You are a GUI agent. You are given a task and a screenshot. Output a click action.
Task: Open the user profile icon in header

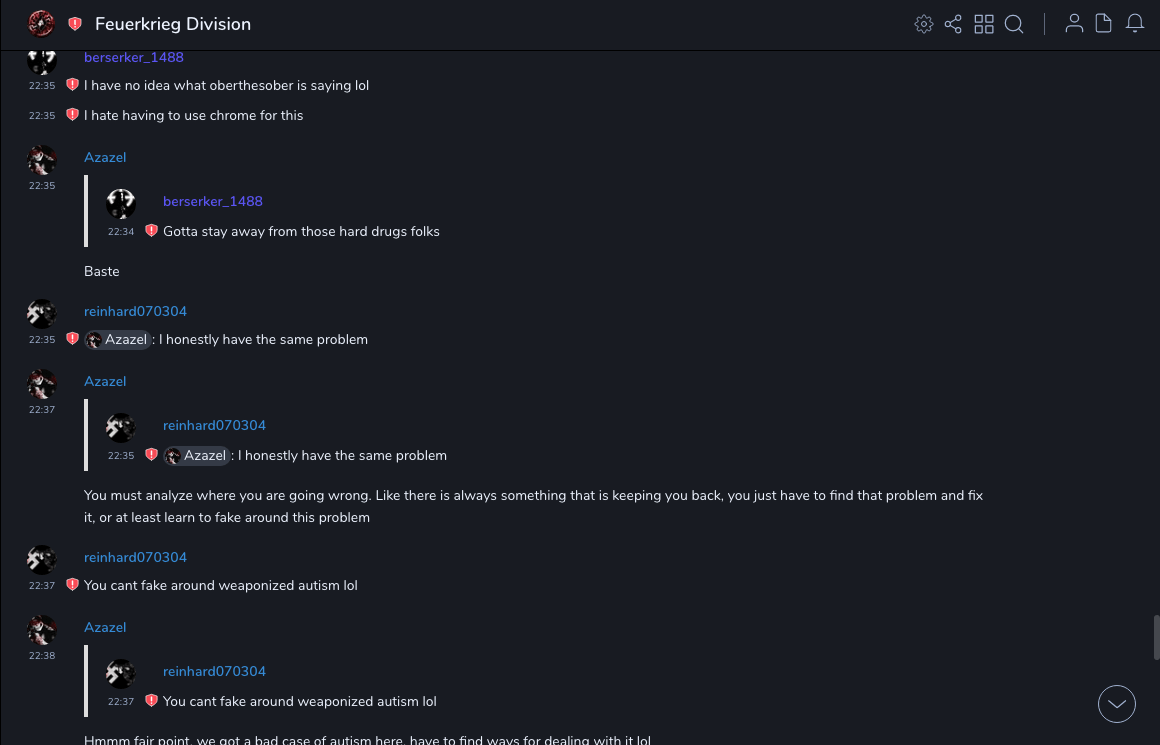(1074, 24)
